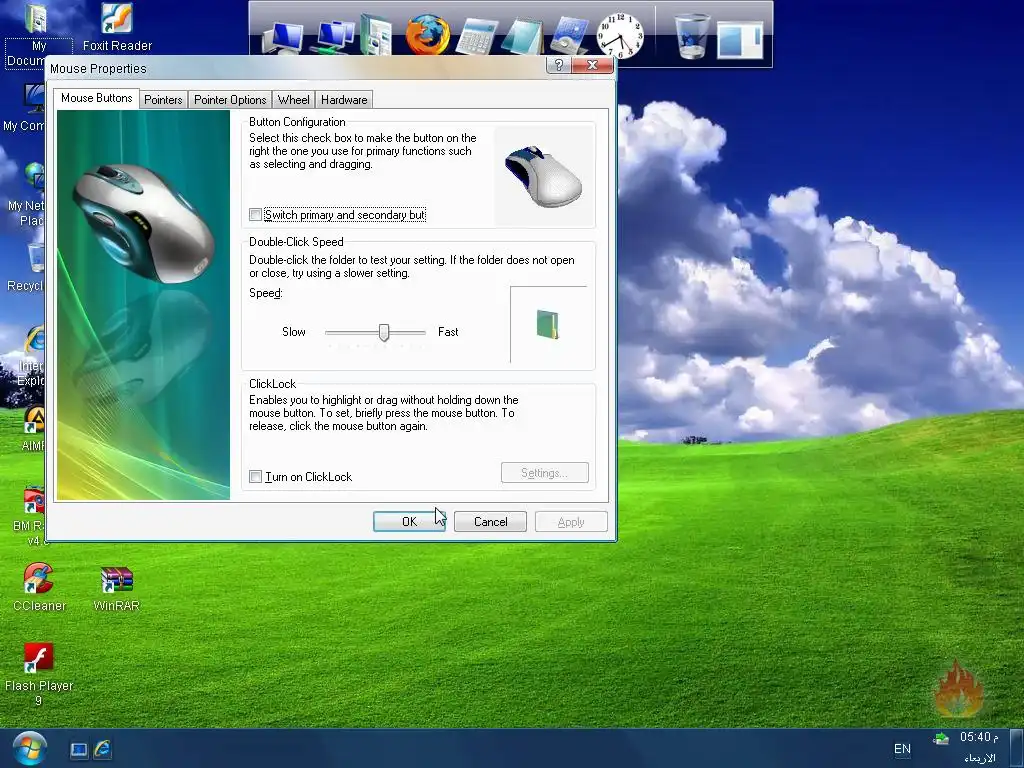Switch to the Wheel tab
Image resolution: width=1024 pixels, height=768 pixels.
pyautogui.click(x=293, y=100)
